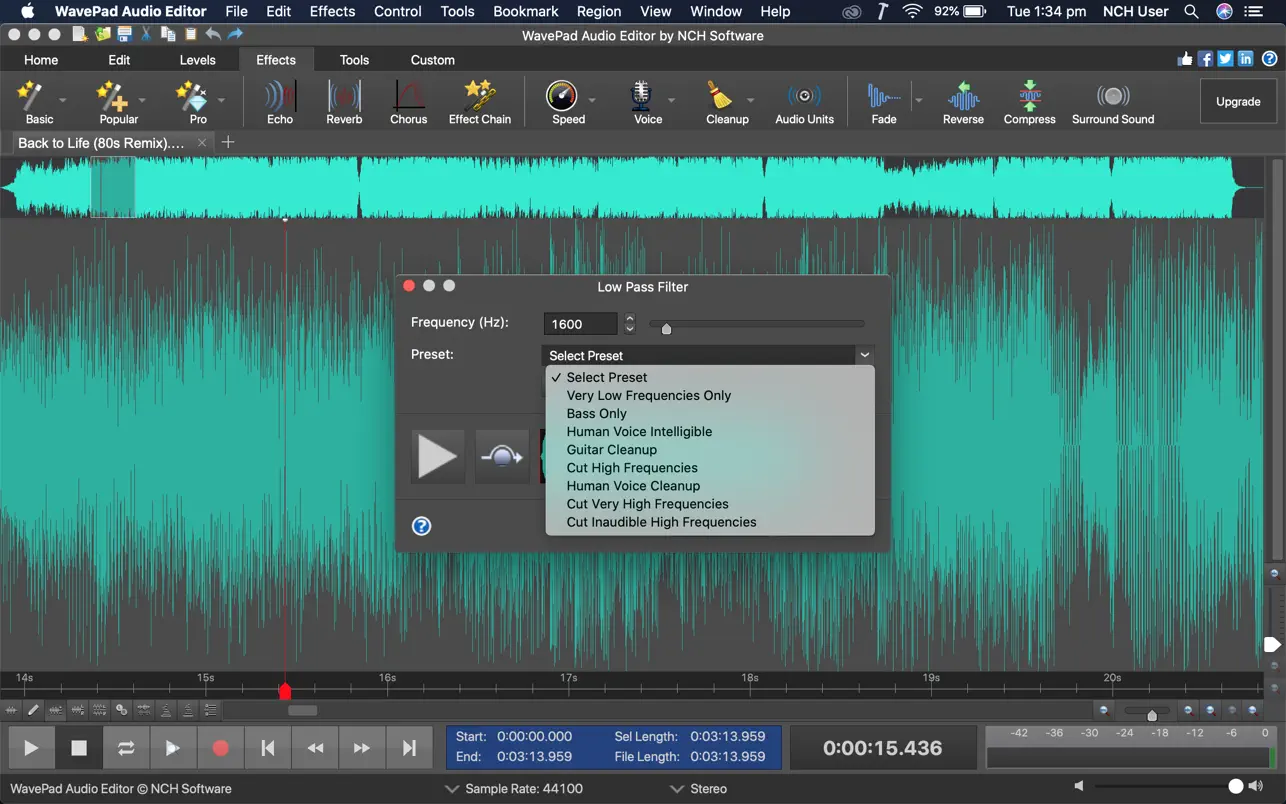Select Human Voice Cleanup preset

pyautogui.click(x=633, y=486)
